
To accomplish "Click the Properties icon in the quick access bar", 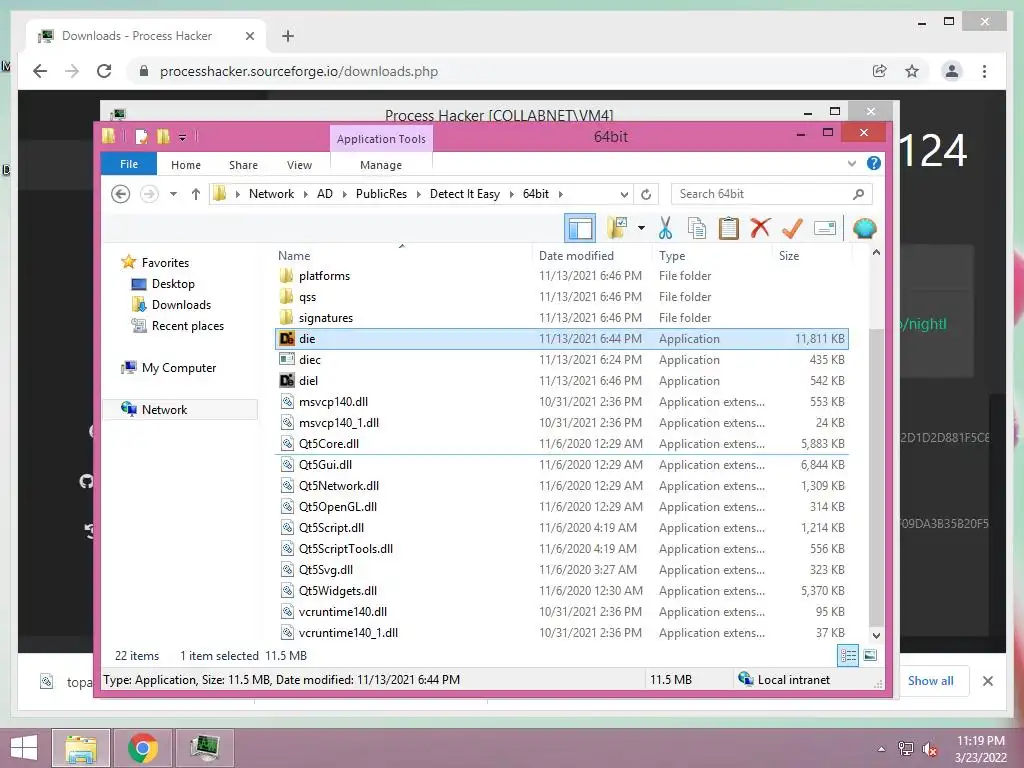I will pos(140,136).
